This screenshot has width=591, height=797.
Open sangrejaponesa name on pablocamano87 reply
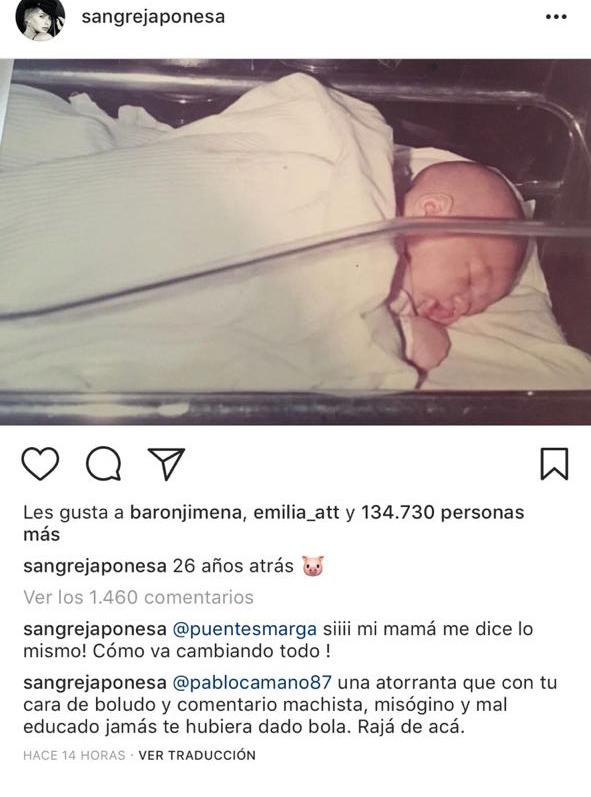click(x=95, y=683)
